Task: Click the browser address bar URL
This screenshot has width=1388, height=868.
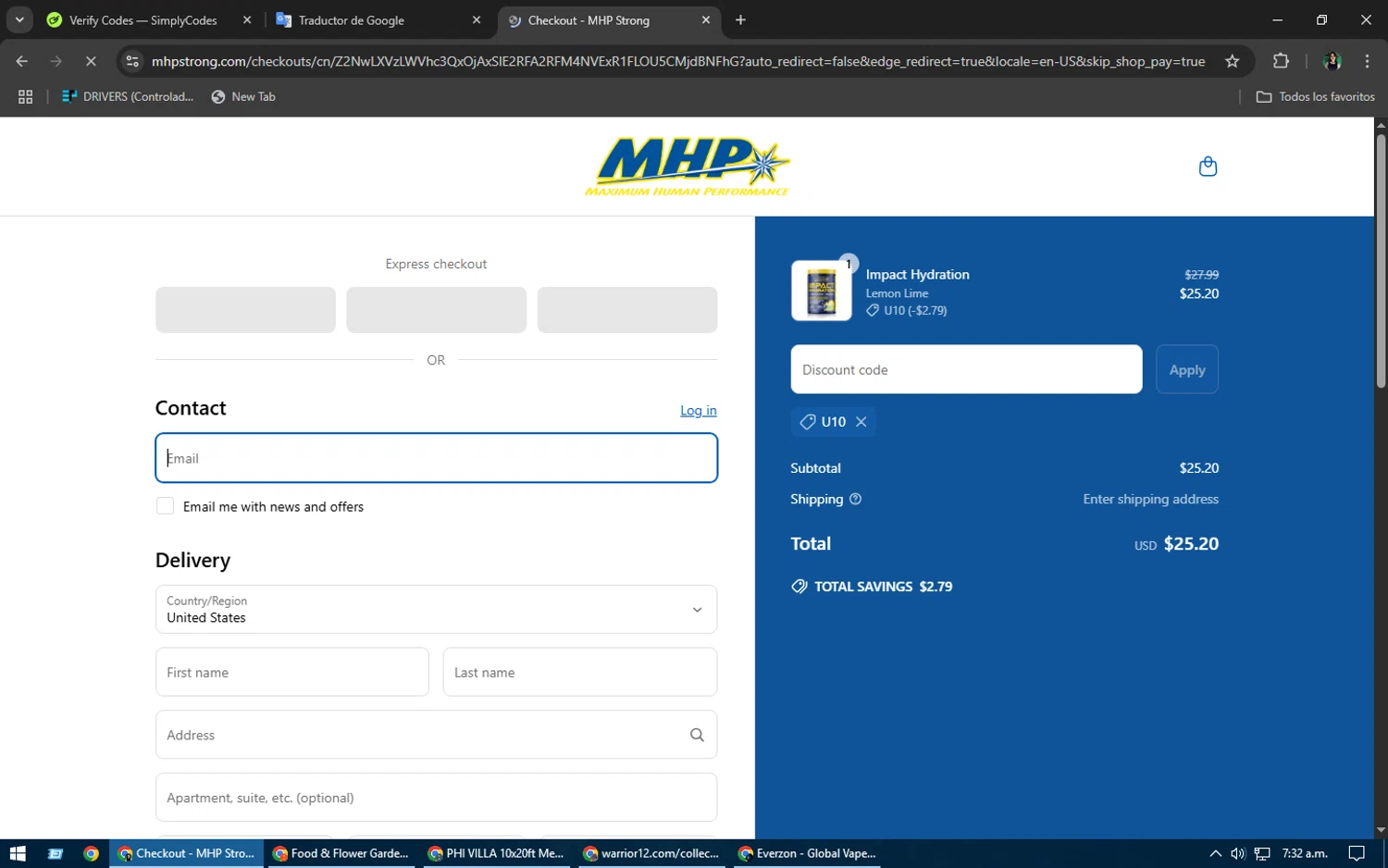Action: 678,61
